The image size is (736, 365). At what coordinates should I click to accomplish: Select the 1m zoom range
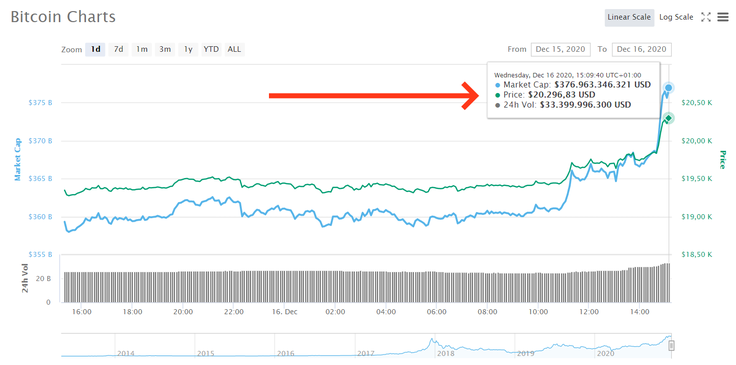tap(142, 49)
